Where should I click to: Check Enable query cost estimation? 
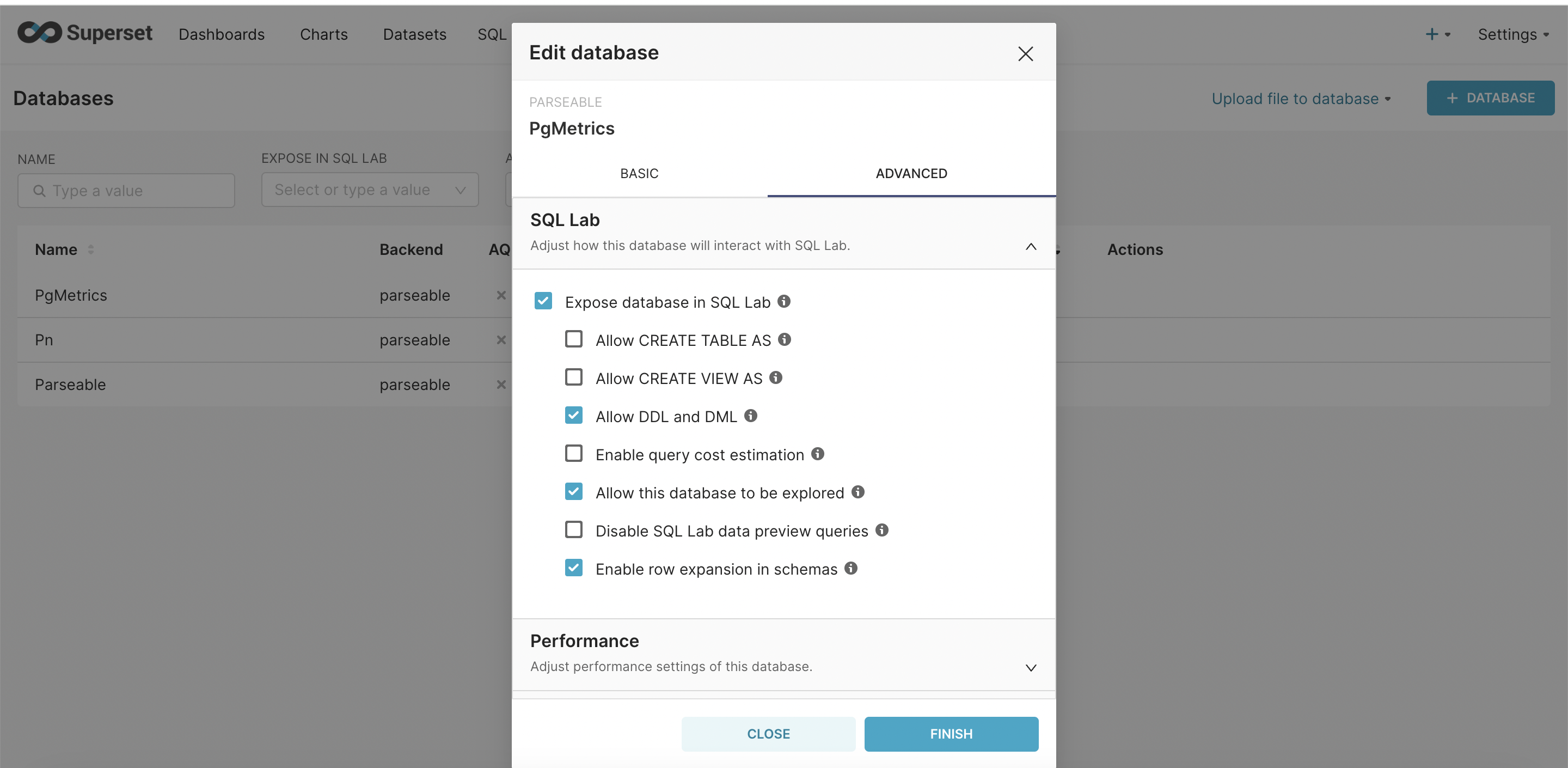pos(573,454)
